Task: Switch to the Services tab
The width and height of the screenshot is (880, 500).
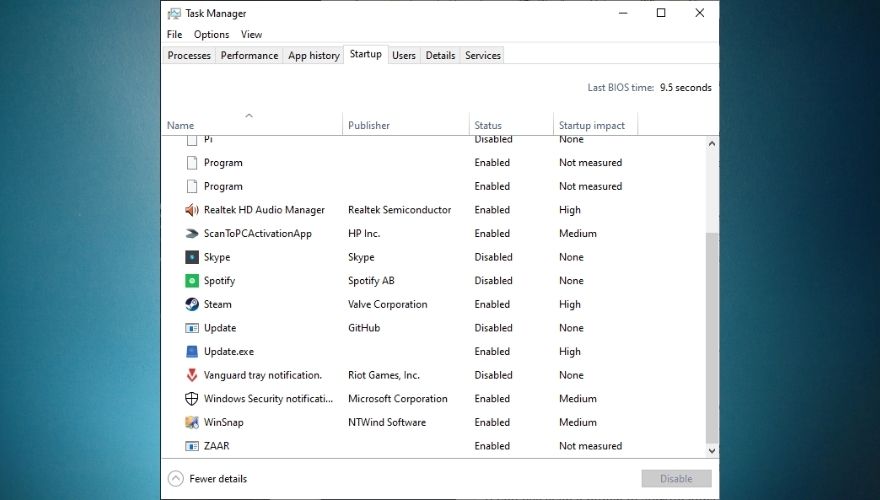Action: point(483,56)
